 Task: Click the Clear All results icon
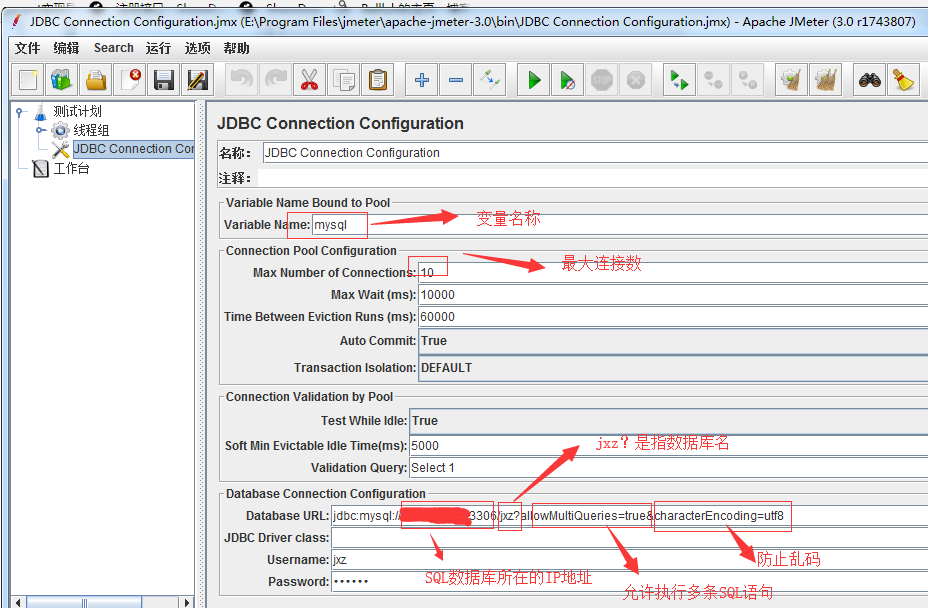pyautogui.click(x=826, y=80)
